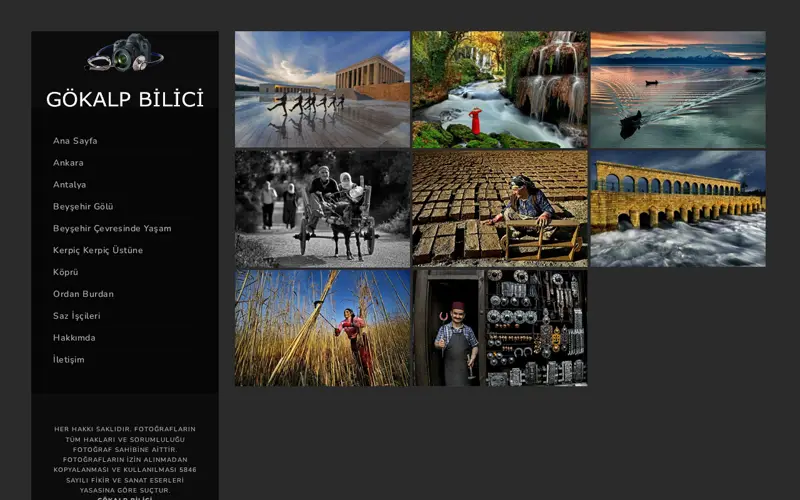This screenshot has height=500, width=800.
Task: Open the Anıtkabir soldiers marching photo
Action: tap(322, 90)
